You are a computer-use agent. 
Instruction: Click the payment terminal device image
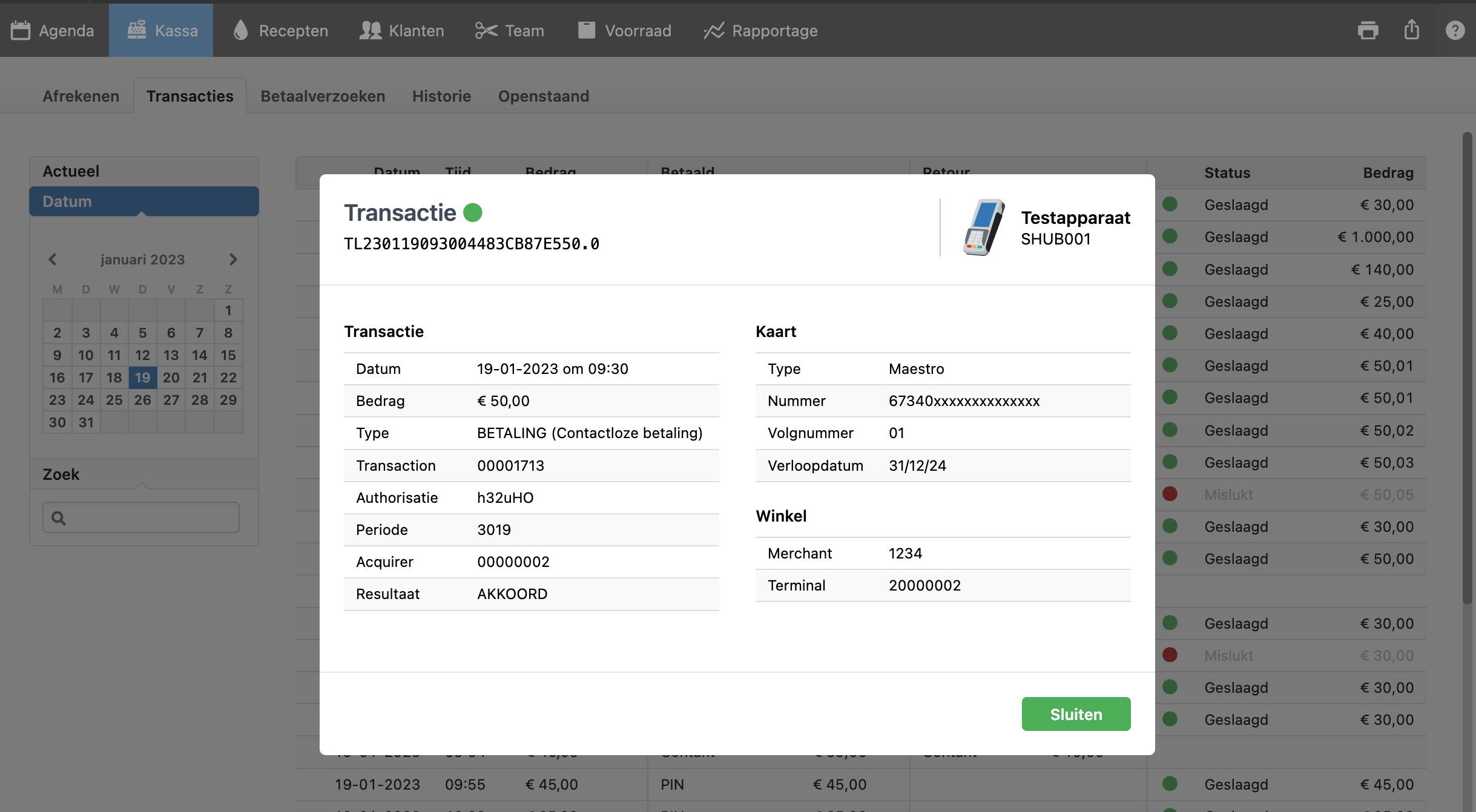[983, 228]
